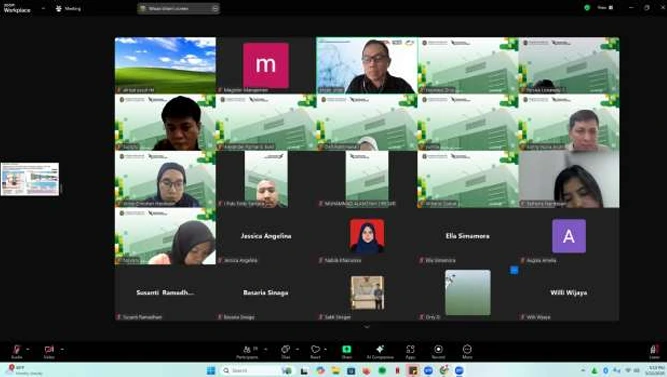Click the Leave meeting button
The height and width of the screenshot is (377, 667).
point(654,351)
